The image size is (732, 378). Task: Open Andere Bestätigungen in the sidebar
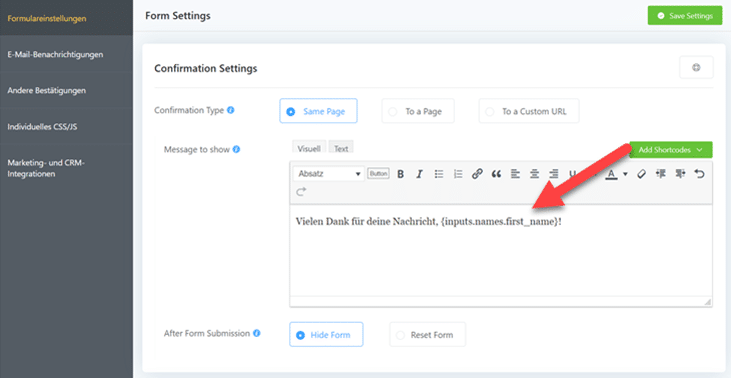pos(66,90)
